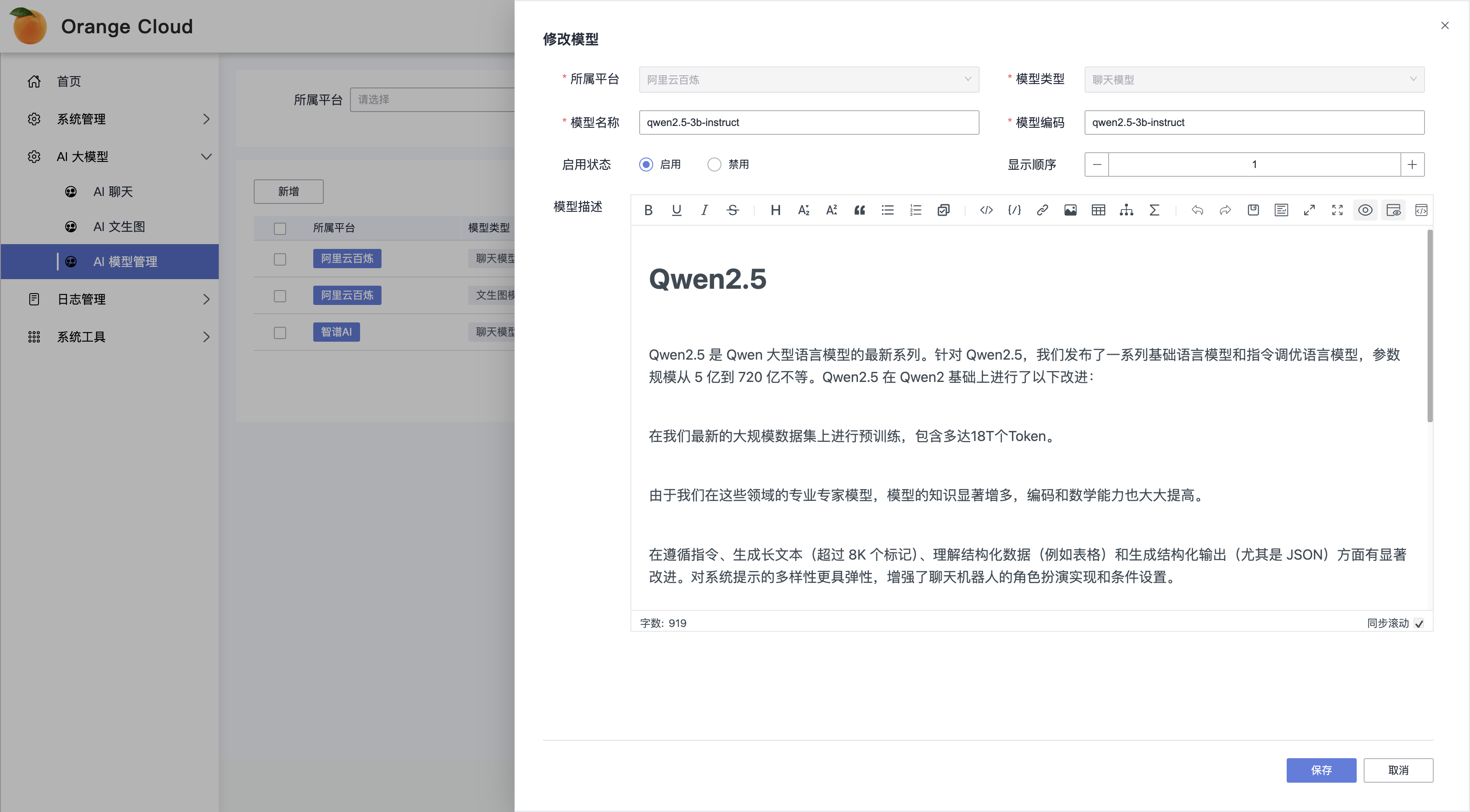1470x812 pixels.
Task: Insert a code block with {/} icon
Action: coord(1014,210)
